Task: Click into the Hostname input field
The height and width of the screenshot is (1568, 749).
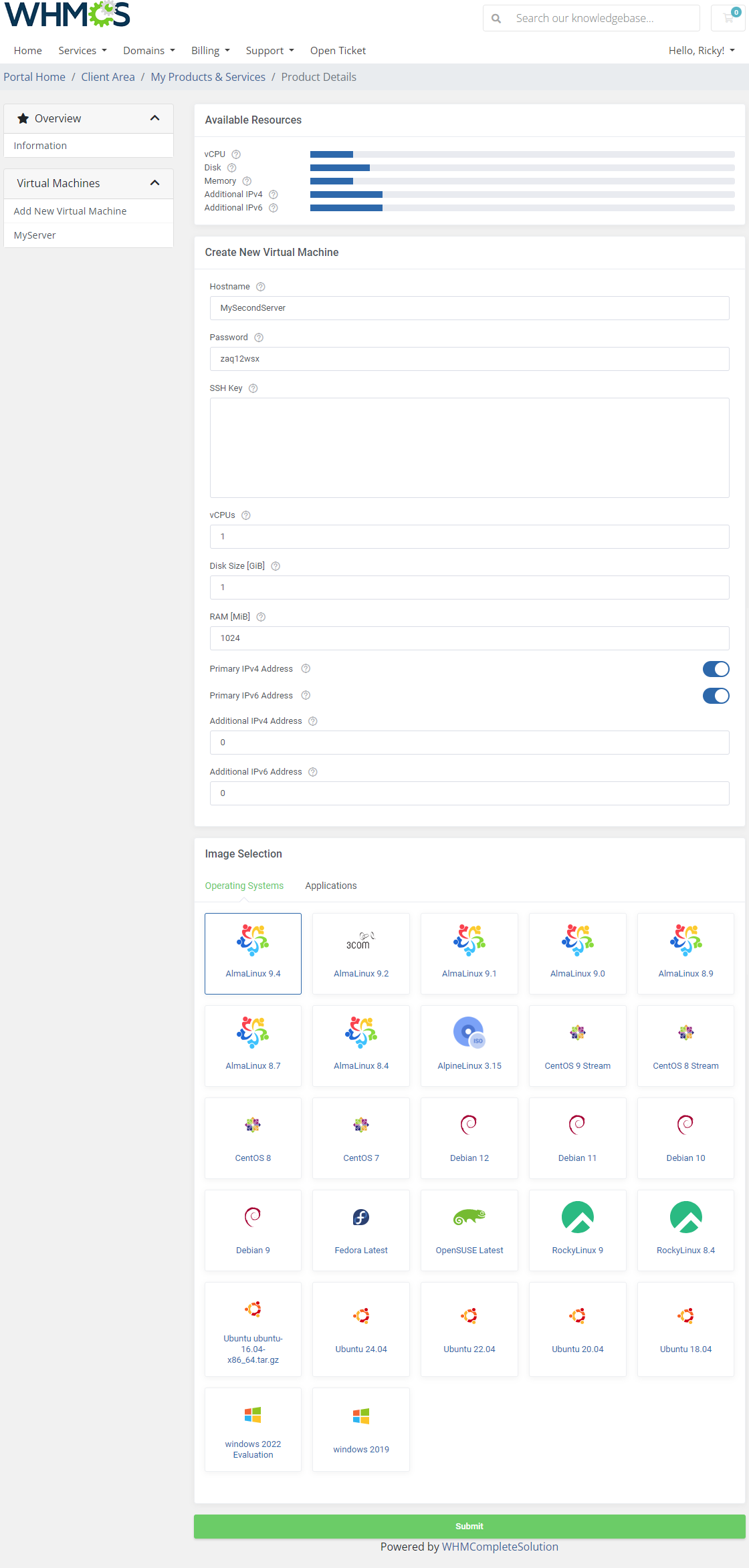Action: [x=469, y=308]
